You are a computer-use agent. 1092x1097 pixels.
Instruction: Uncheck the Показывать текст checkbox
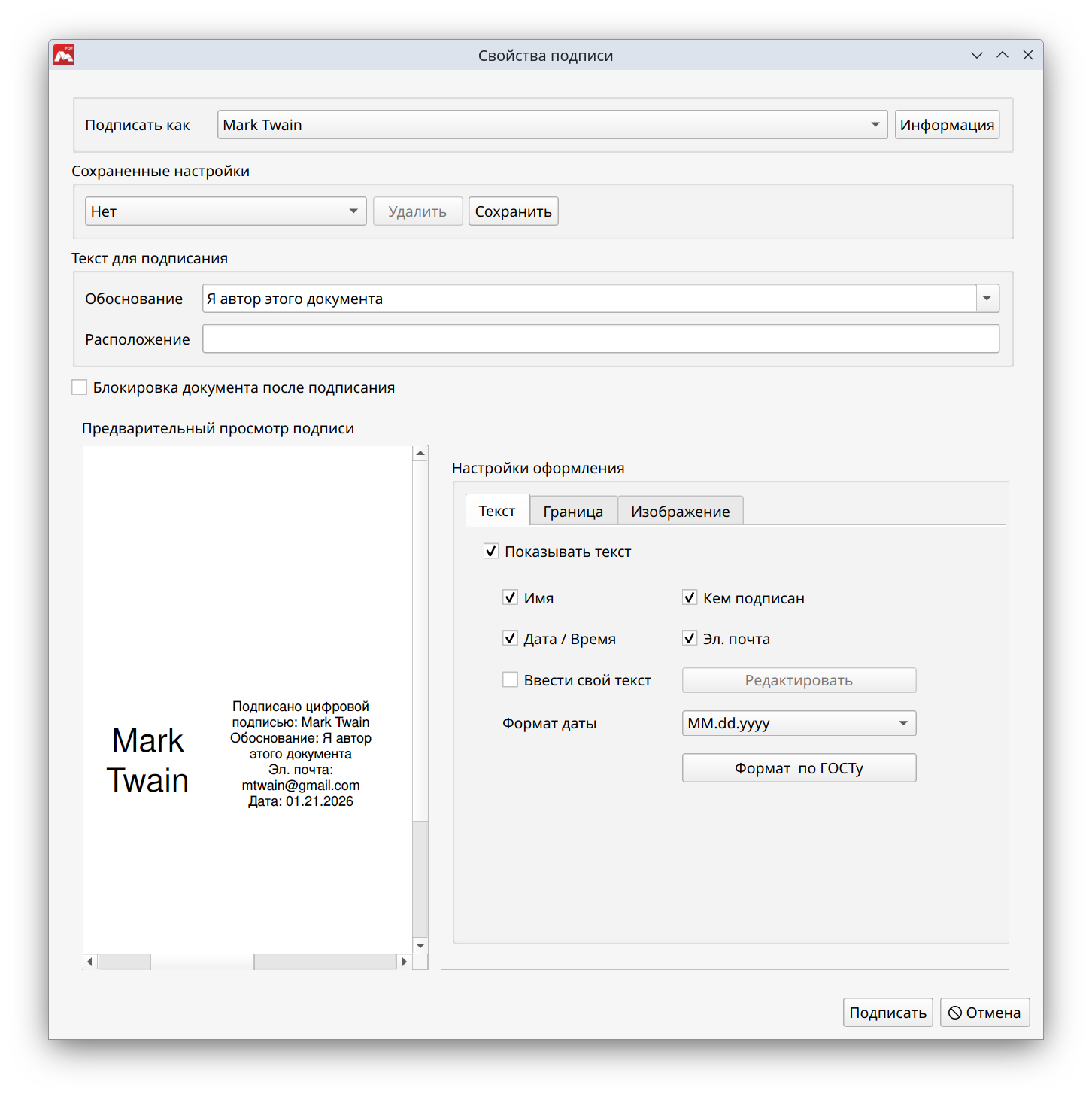tap(491, 552)
